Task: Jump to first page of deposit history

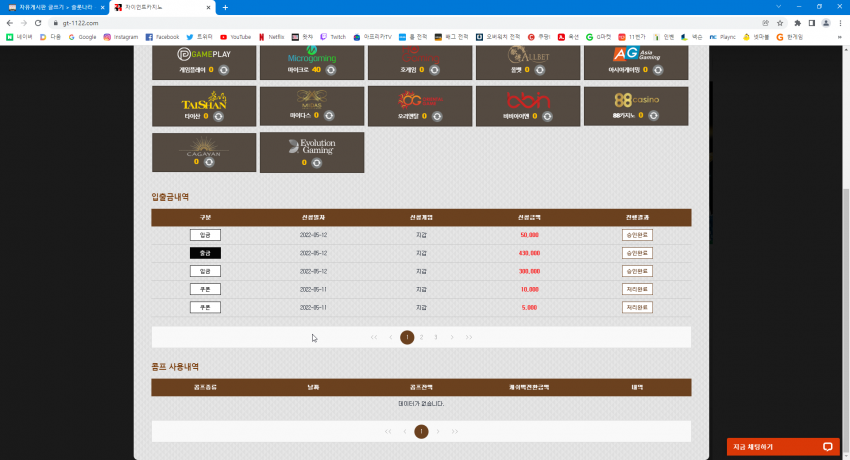Action: coord(374,337)
